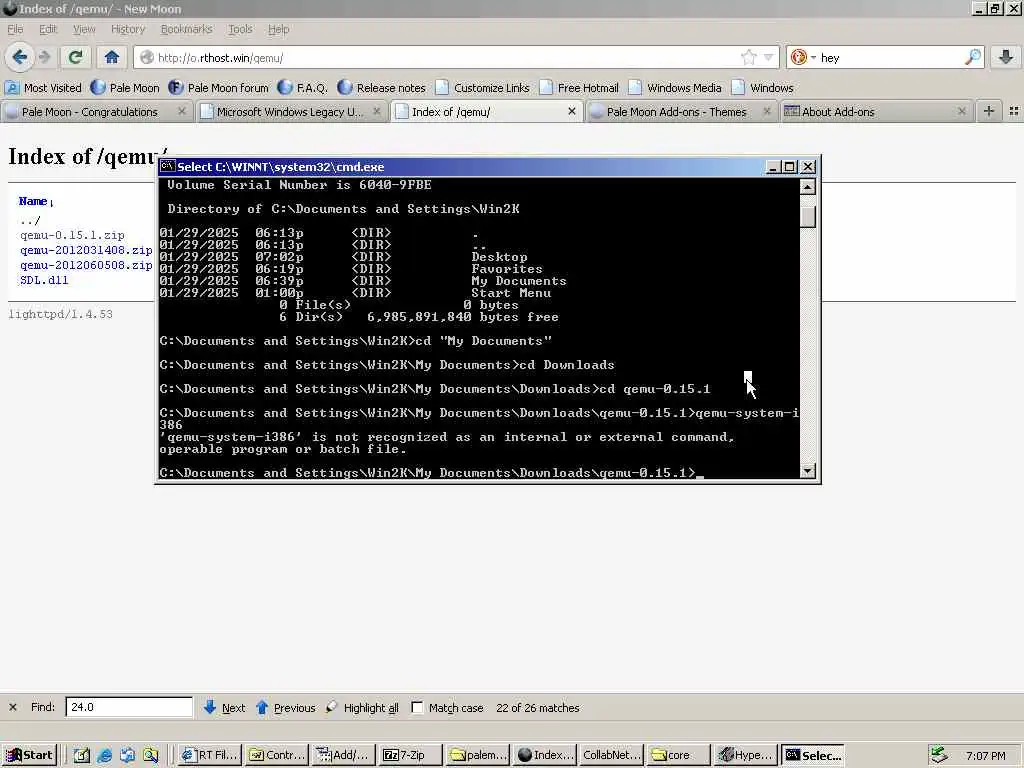Screen dimensions: 1024x768
Task: Launch Internet Explorer quick launch icon
Action: coord(104,755)
